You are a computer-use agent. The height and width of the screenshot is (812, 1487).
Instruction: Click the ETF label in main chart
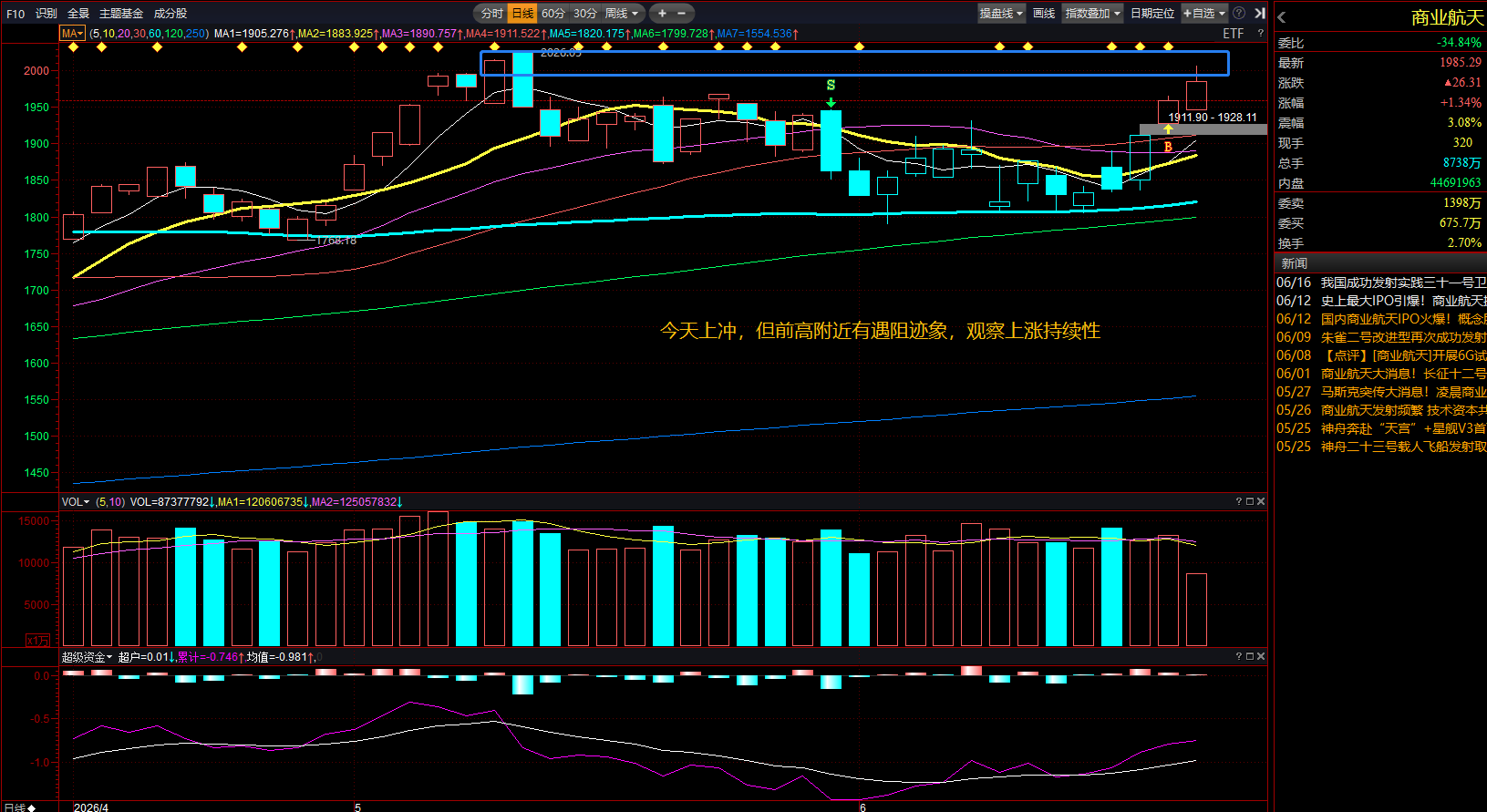click(1233, 34)
